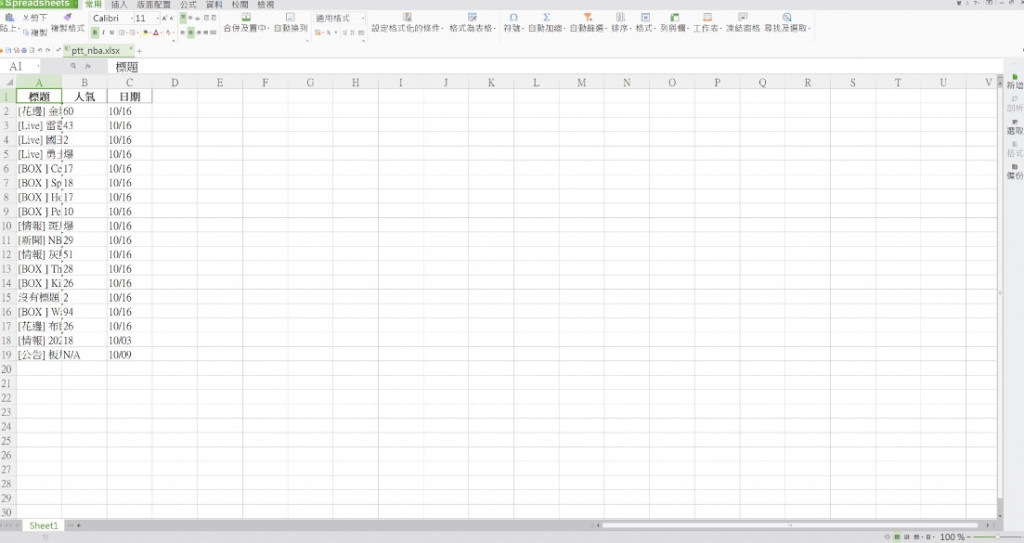
Task: Click 自動加總 AutoSum sigma icon
Action: [546, 23]
